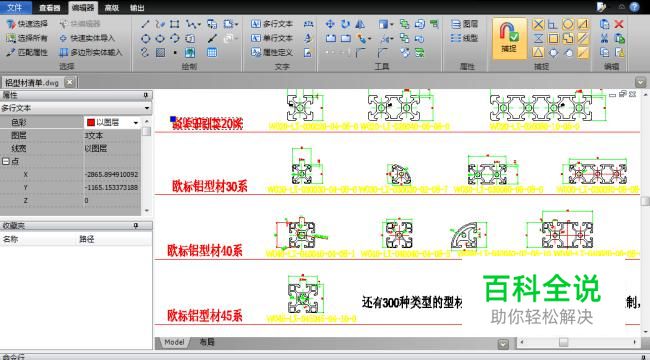Click the Insert image icon

(190, 53)
